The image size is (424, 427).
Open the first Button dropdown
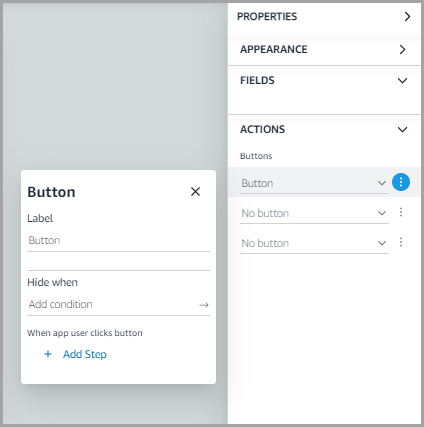point(314,184)
